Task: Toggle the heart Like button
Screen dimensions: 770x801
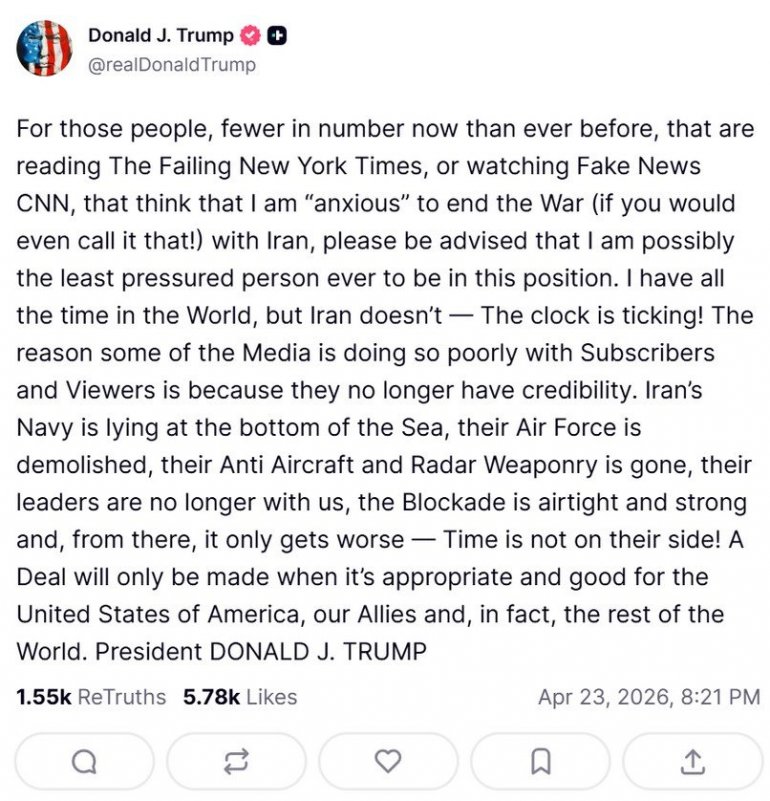Action: tap(387, 762)
